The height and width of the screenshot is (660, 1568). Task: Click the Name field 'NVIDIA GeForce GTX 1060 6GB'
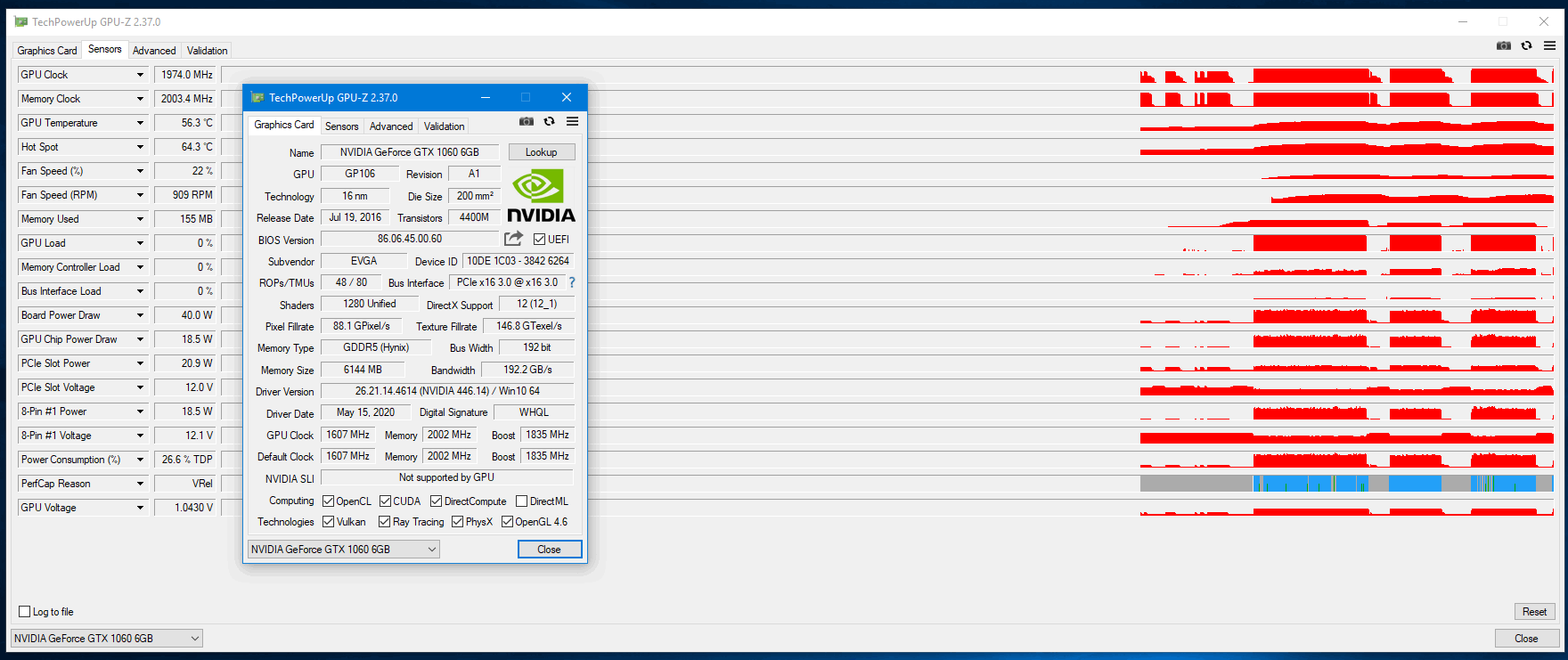tap(410, 152)
